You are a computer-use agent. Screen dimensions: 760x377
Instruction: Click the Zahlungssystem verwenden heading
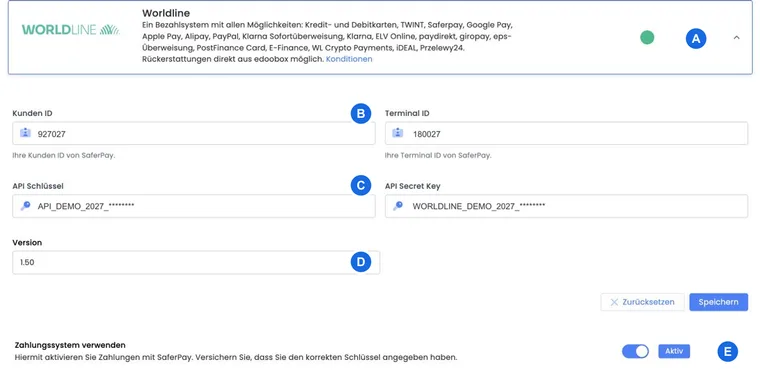click(x=70, y=346)
